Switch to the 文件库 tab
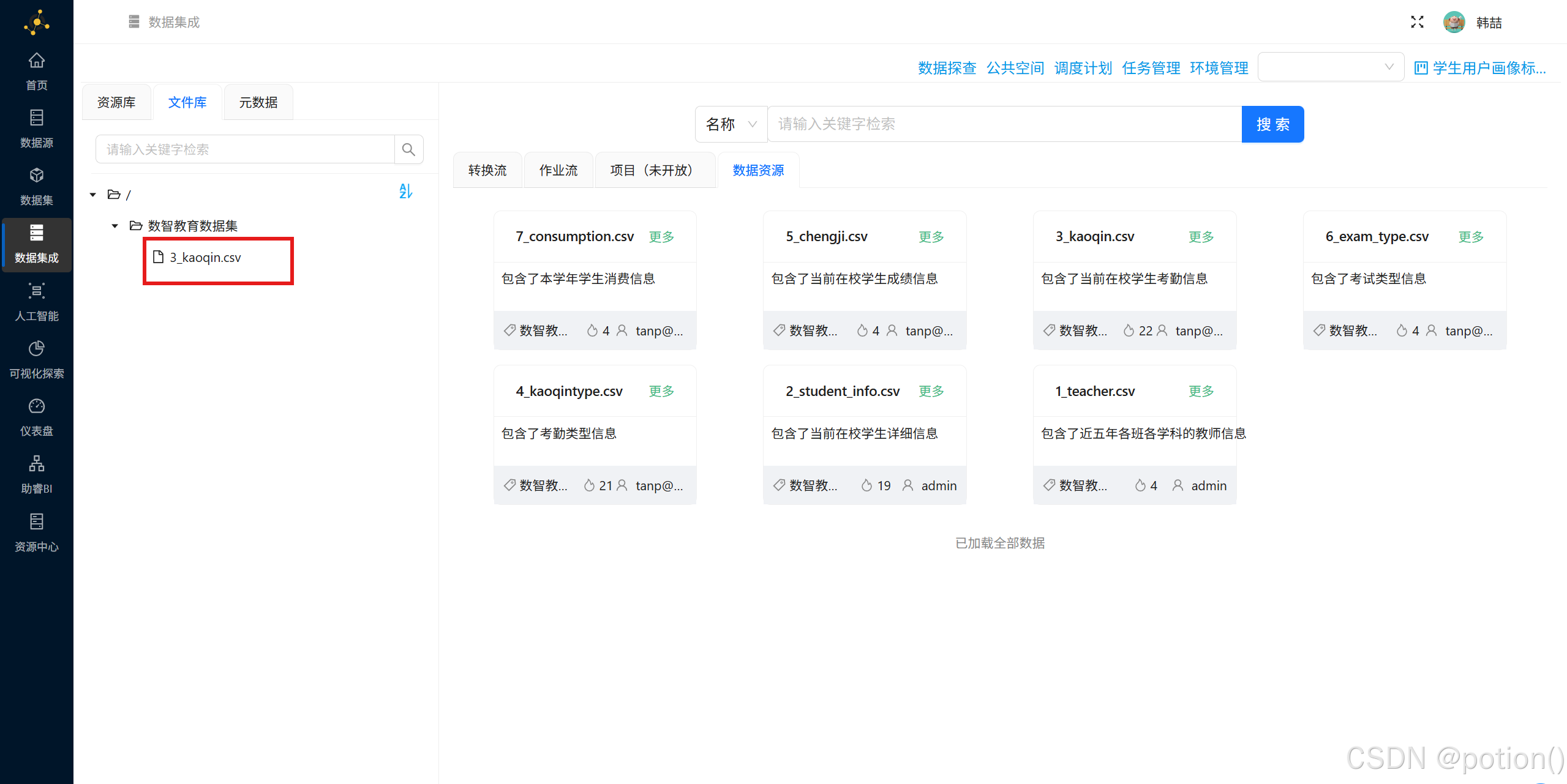Viewport: 1567px width, 784px height. [x=187, y=102]
